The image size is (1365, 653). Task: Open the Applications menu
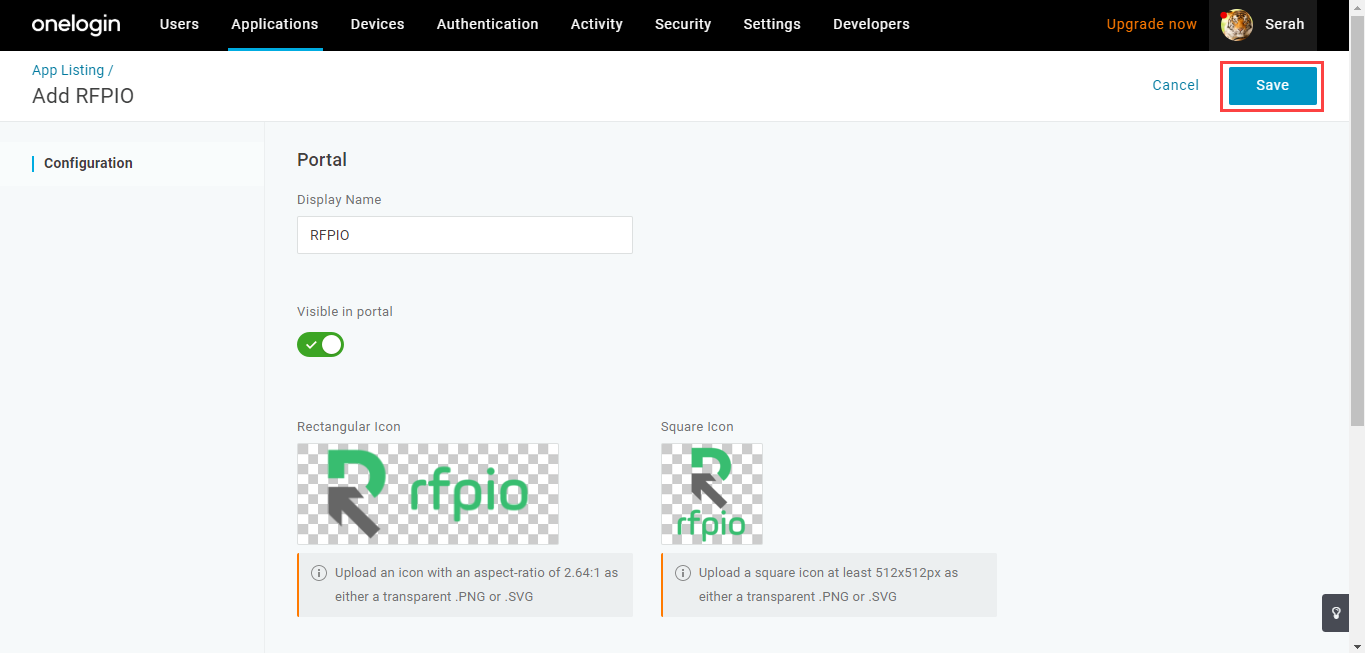[x=275, y=24]
